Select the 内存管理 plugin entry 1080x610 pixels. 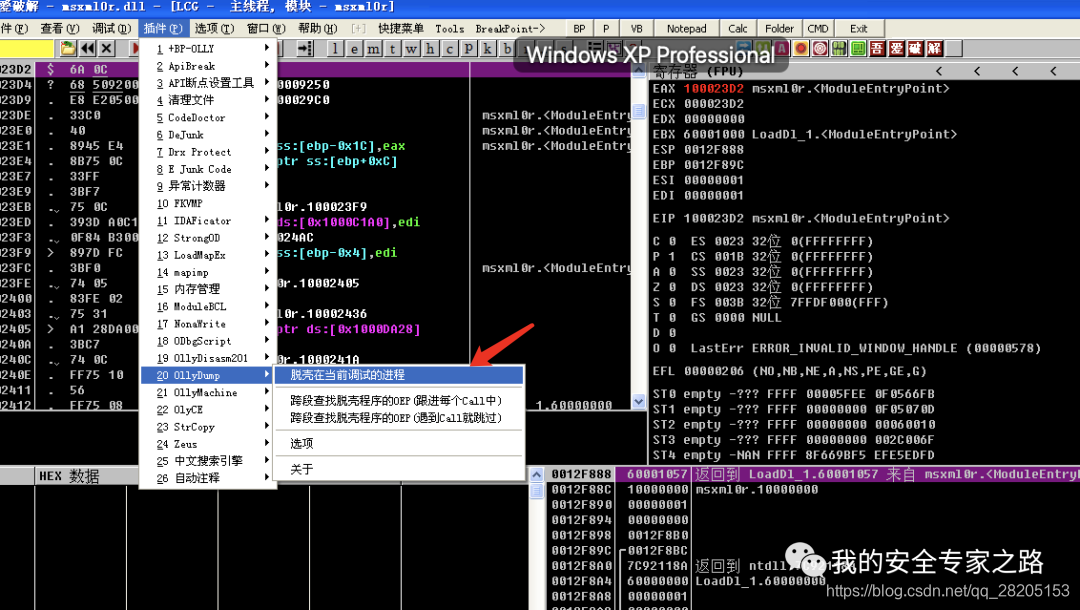pyautogui.click(x=208, y=289)
